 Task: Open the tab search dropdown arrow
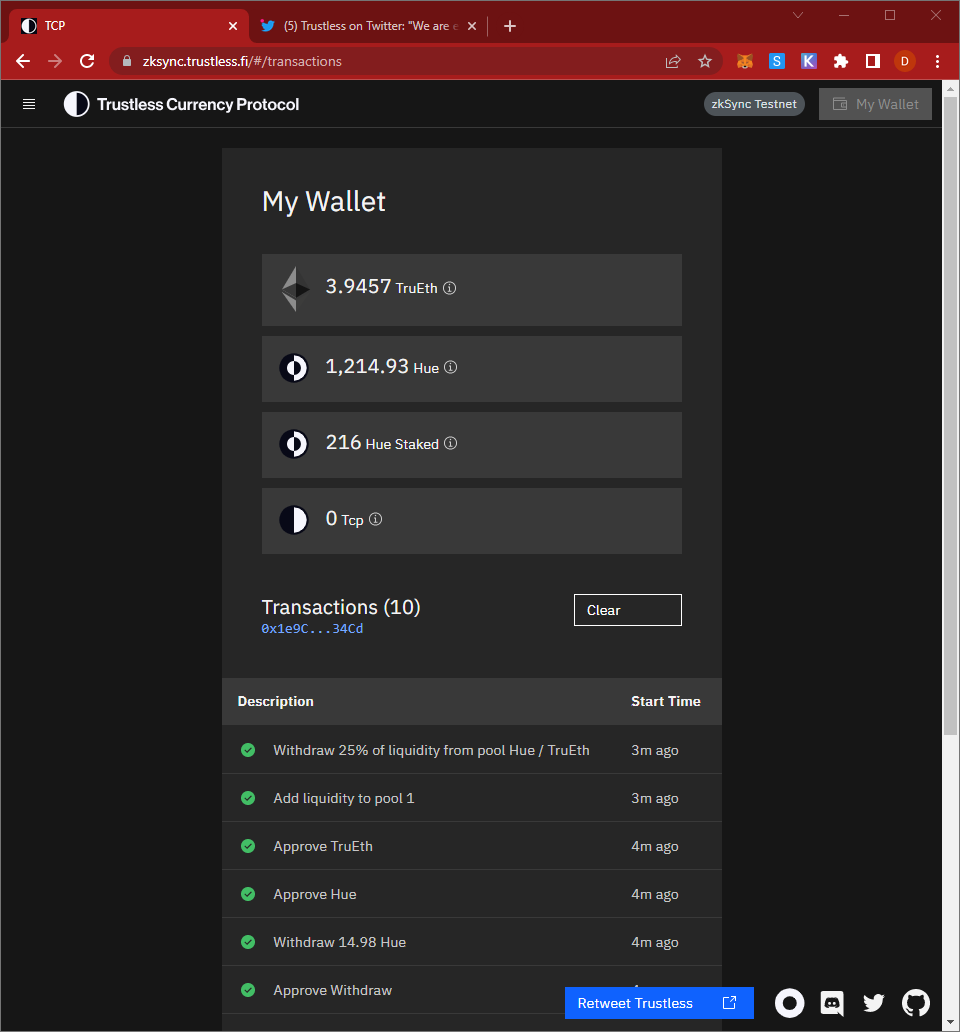coord(797,15)
